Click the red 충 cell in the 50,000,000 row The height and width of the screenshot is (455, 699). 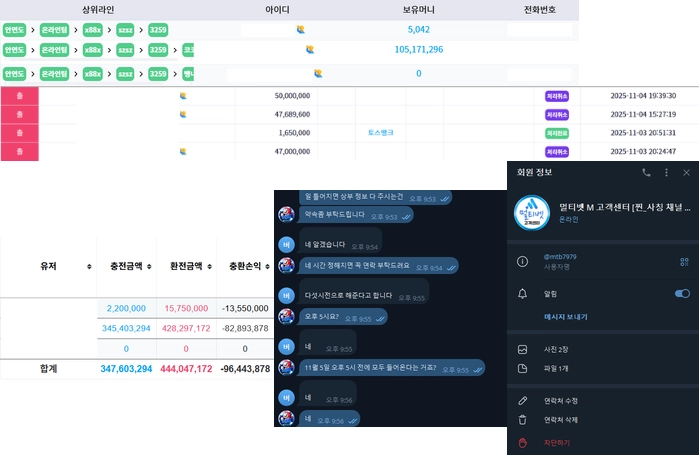tap(20, 96)
